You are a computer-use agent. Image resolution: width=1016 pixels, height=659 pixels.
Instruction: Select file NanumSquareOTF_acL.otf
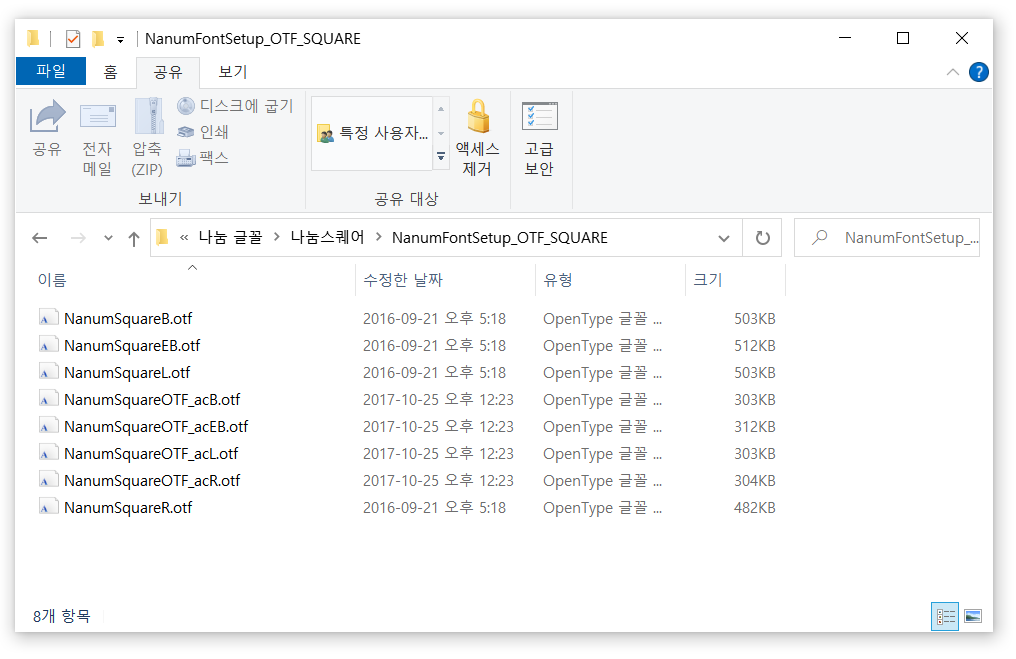coord(151,454)
